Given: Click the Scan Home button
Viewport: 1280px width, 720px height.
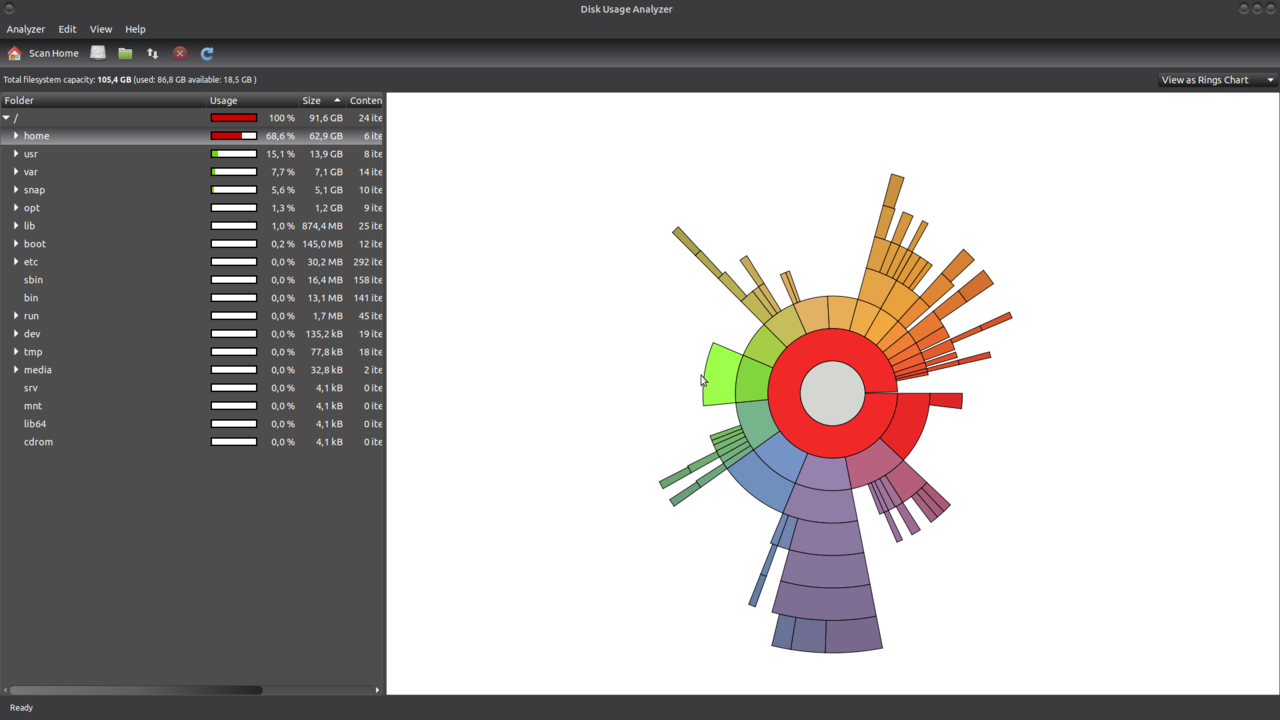Looking at the screenshot, I should pyautogui.click(x=43, y=53).
